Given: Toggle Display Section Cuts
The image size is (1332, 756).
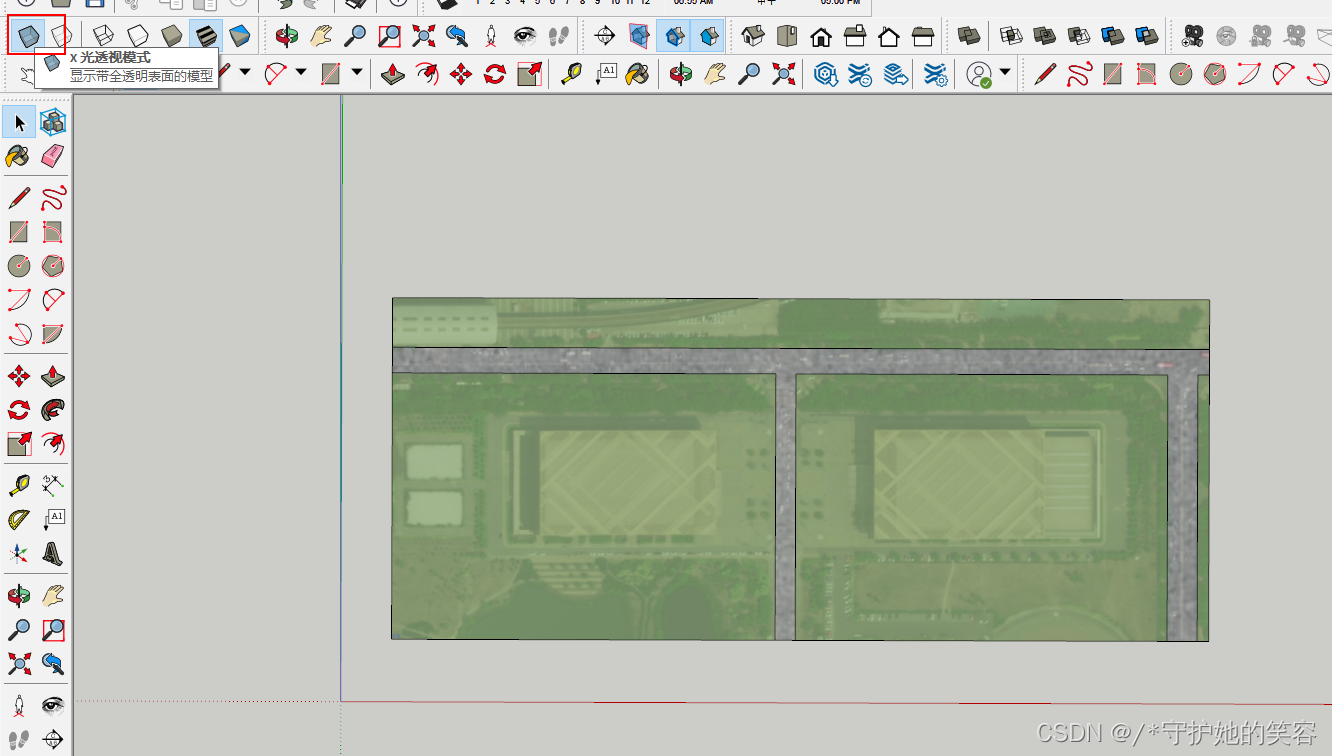Looking at the screenshot, I should (x=674, y=37).
